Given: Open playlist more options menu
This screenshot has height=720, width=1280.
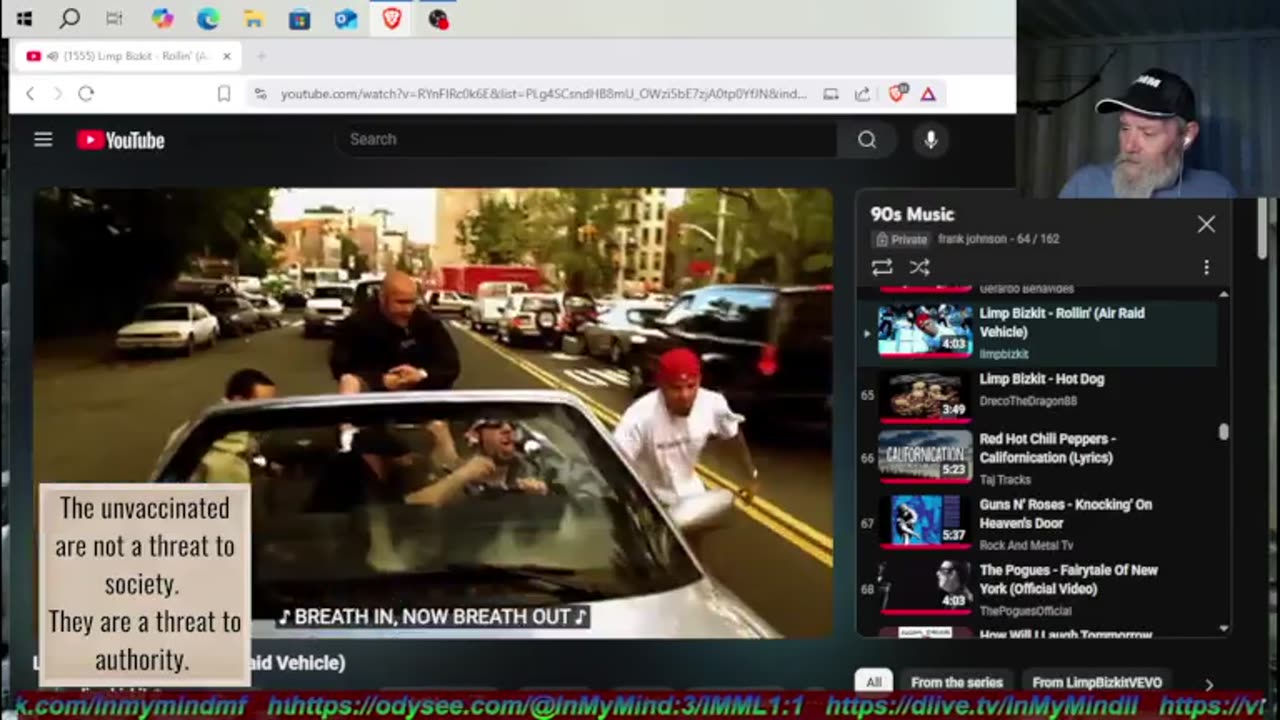Looking at the screenshot, I should pyautogui.click(x=1206, y=267).
